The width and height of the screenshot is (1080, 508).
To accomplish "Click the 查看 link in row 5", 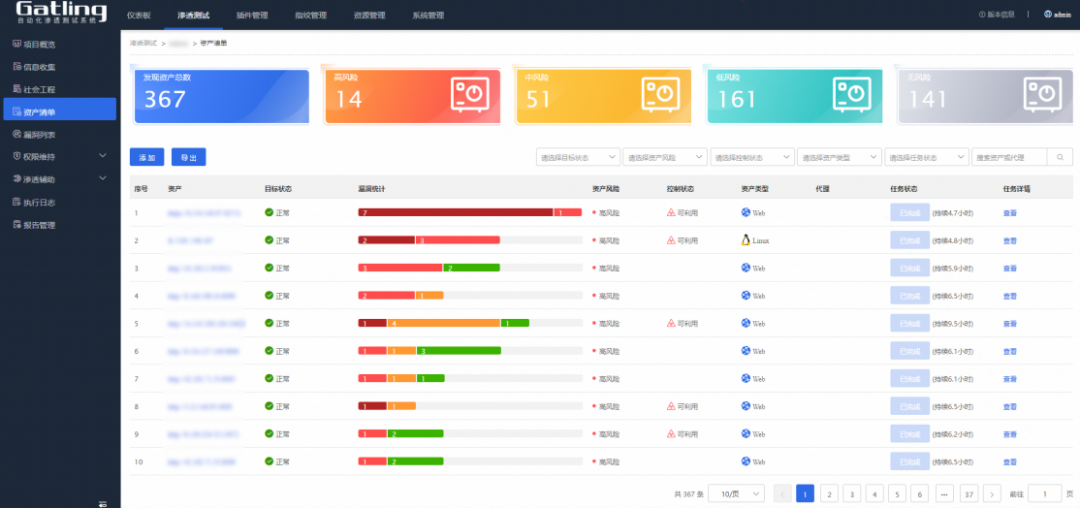I will (1010, 324).
